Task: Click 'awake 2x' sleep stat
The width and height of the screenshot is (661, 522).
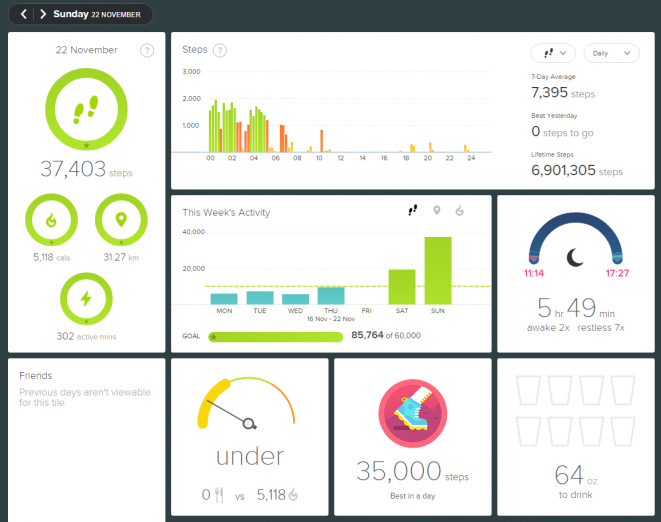Action: click(548, 328)
